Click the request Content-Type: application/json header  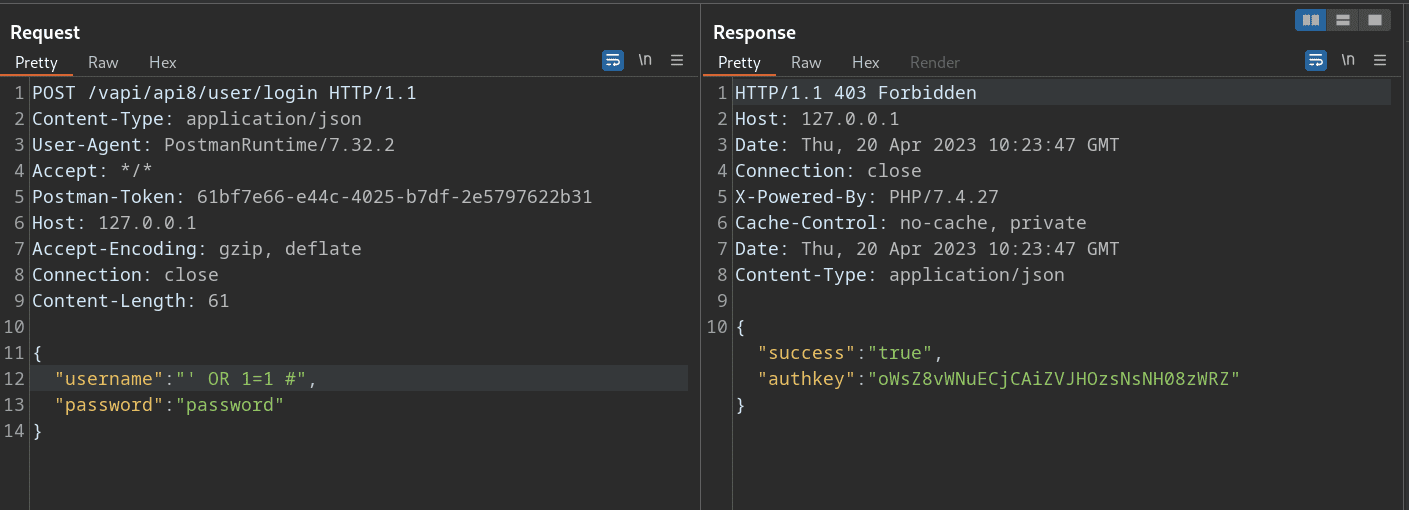(x=197, y=119)
